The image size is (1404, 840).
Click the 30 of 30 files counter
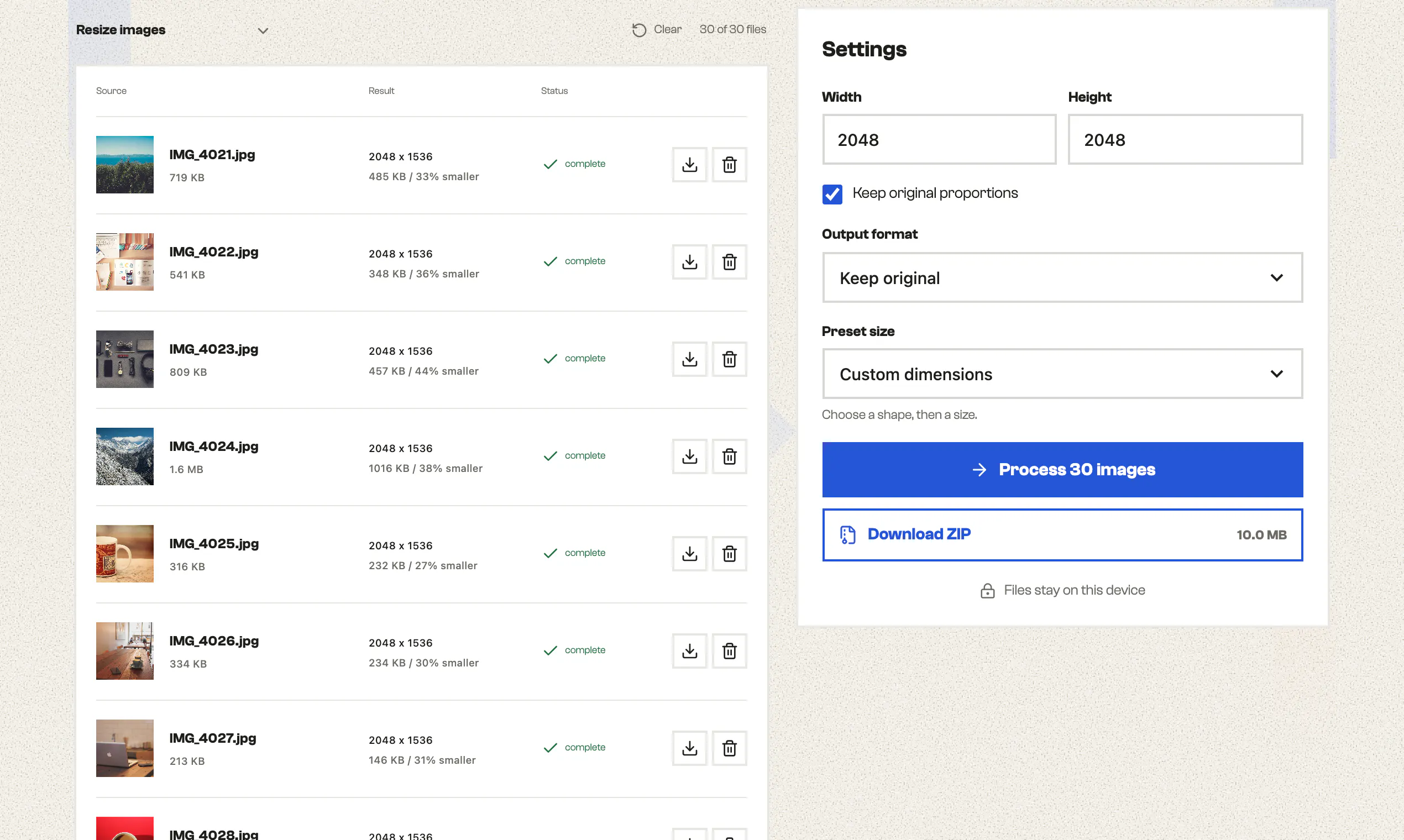coord(732,29)
